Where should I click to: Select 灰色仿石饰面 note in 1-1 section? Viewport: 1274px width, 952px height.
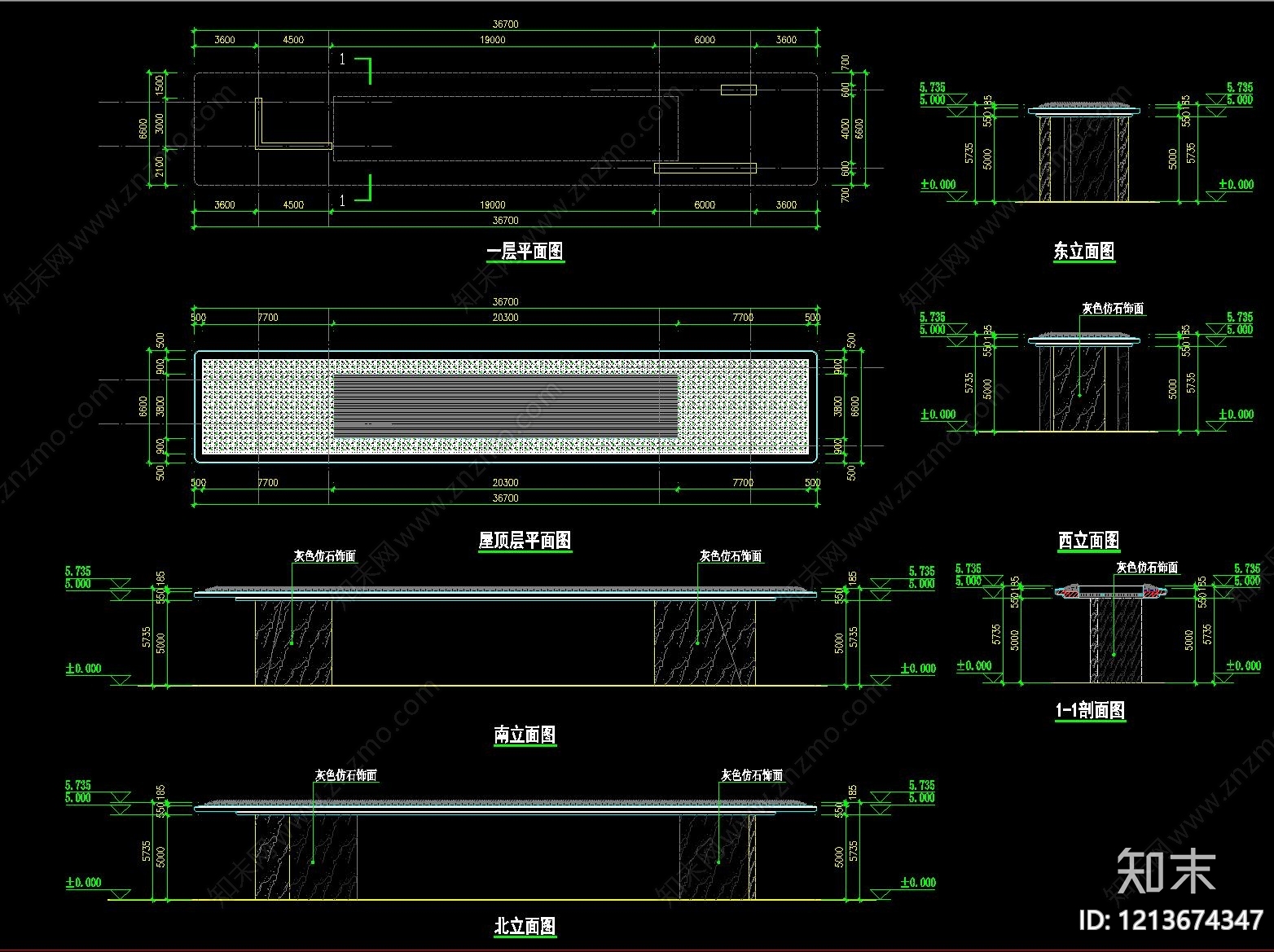point(1147,567)
